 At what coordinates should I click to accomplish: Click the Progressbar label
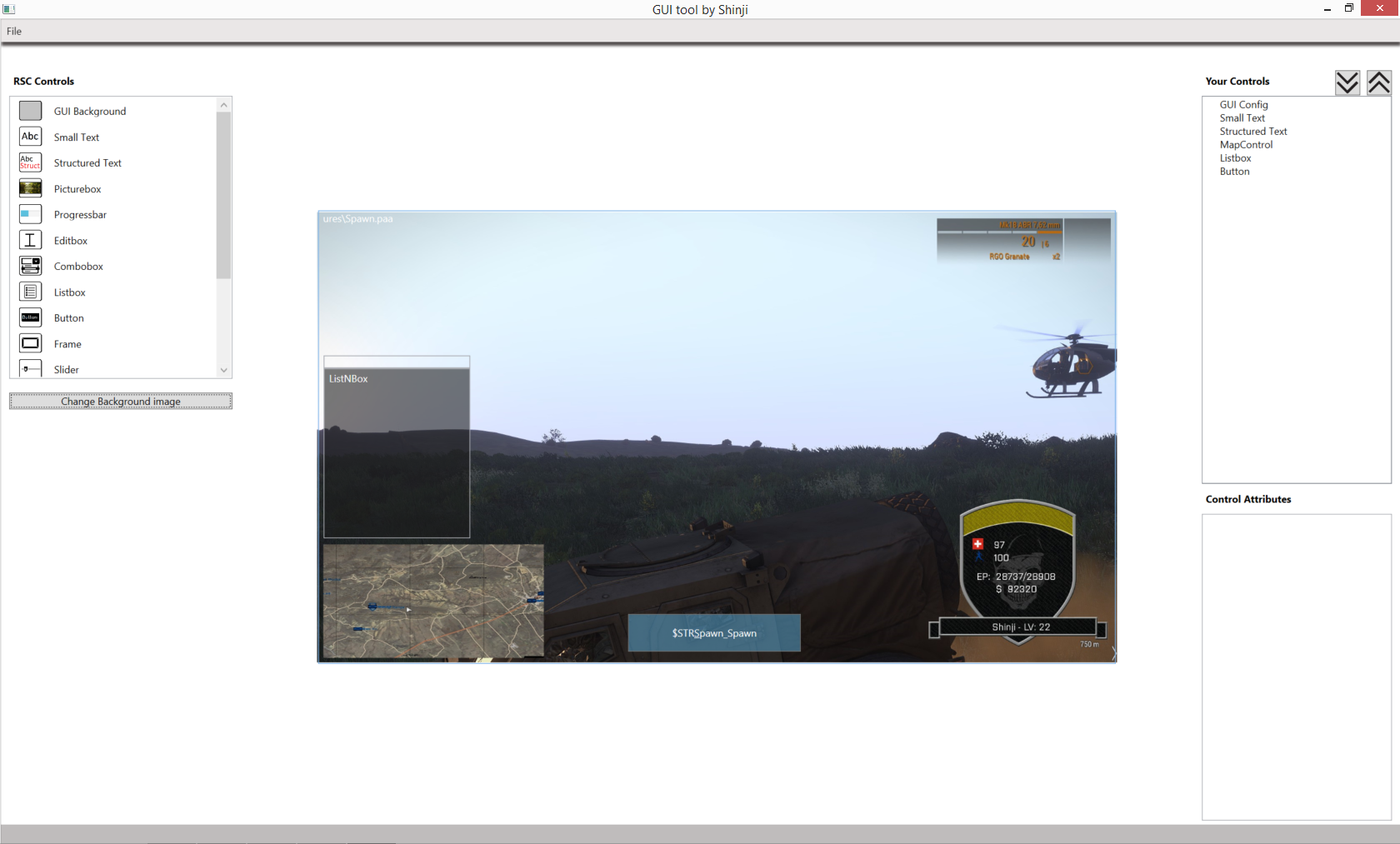point(80,214)
